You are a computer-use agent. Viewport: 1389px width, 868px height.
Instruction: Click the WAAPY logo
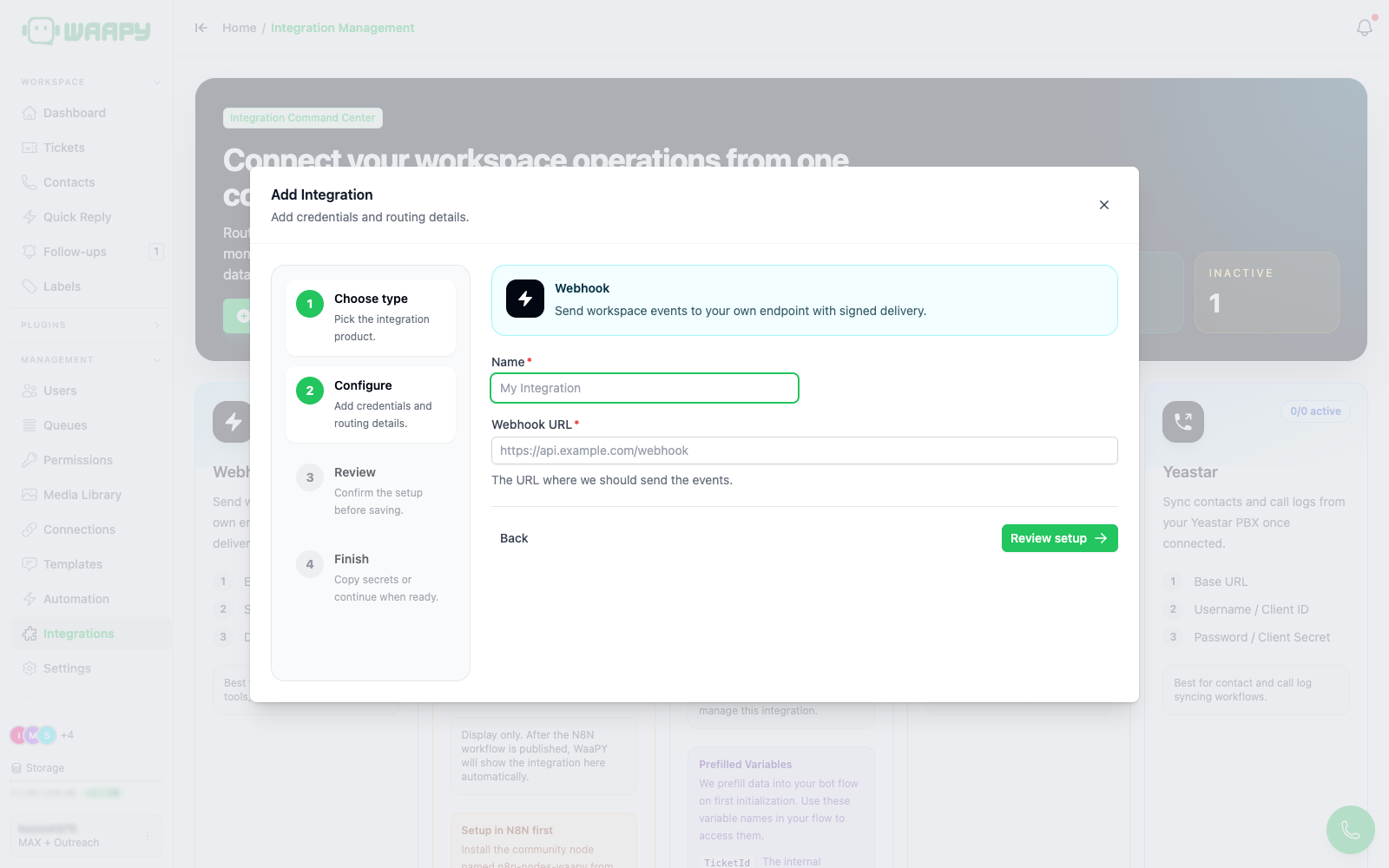[x=86, y=30]
